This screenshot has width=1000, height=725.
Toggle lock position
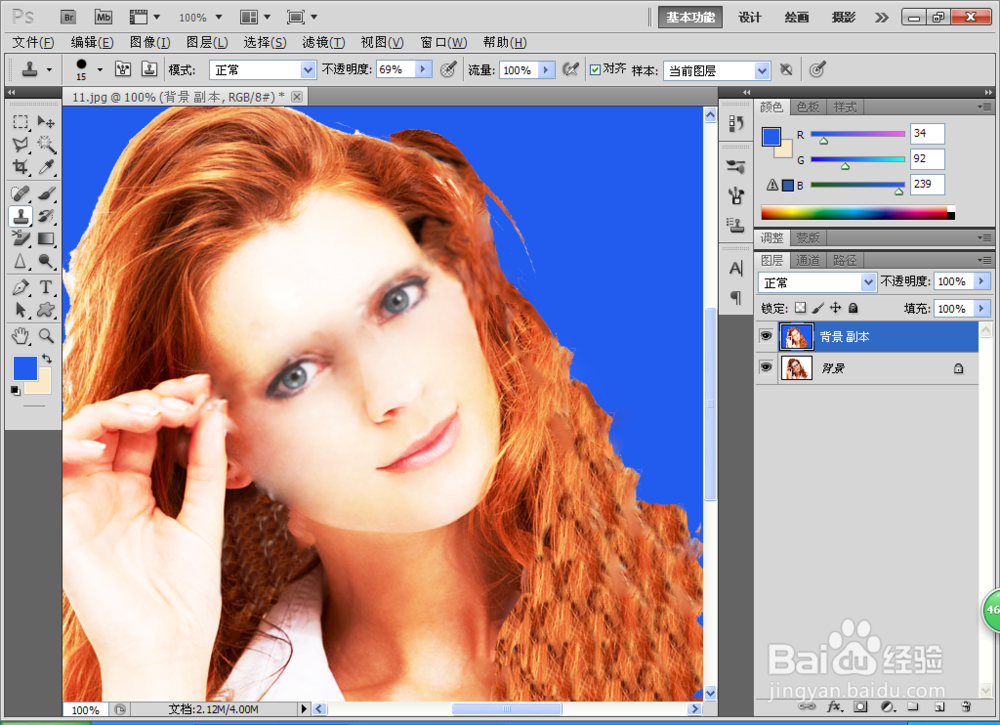click(835, 308)
